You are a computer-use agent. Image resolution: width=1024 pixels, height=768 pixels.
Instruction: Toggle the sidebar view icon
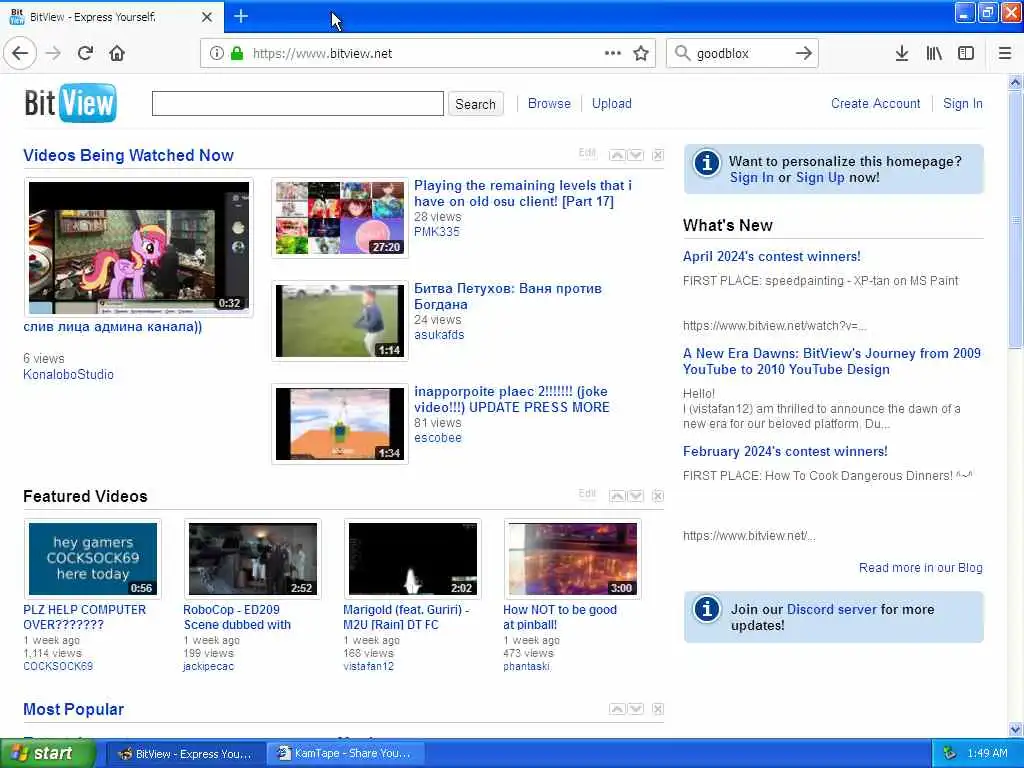[x=965, y=54]
